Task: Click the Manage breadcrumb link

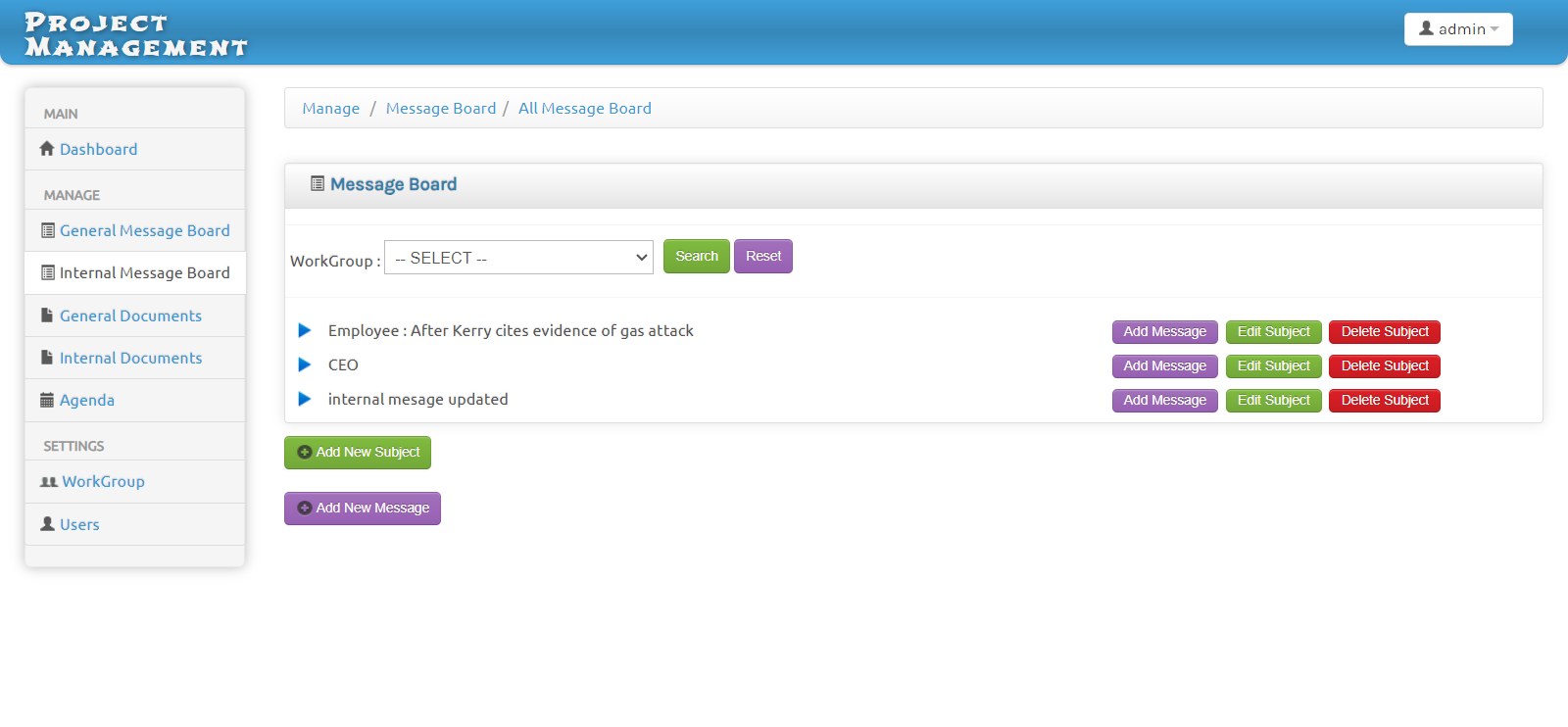Action: tap(331, 109)
